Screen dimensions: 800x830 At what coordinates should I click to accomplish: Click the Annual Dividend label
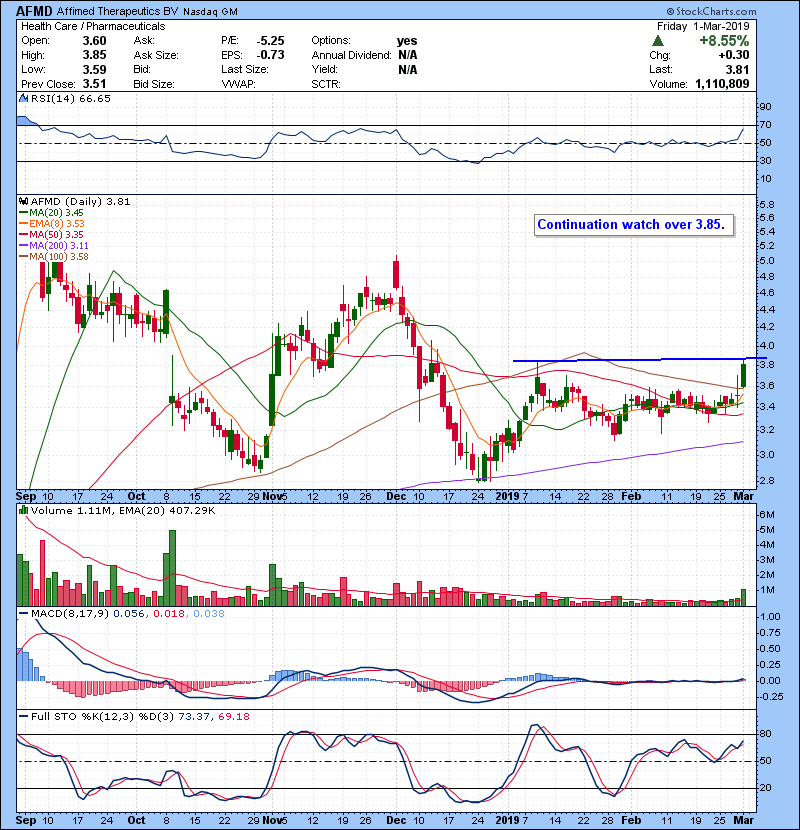(x=352, y=55)
